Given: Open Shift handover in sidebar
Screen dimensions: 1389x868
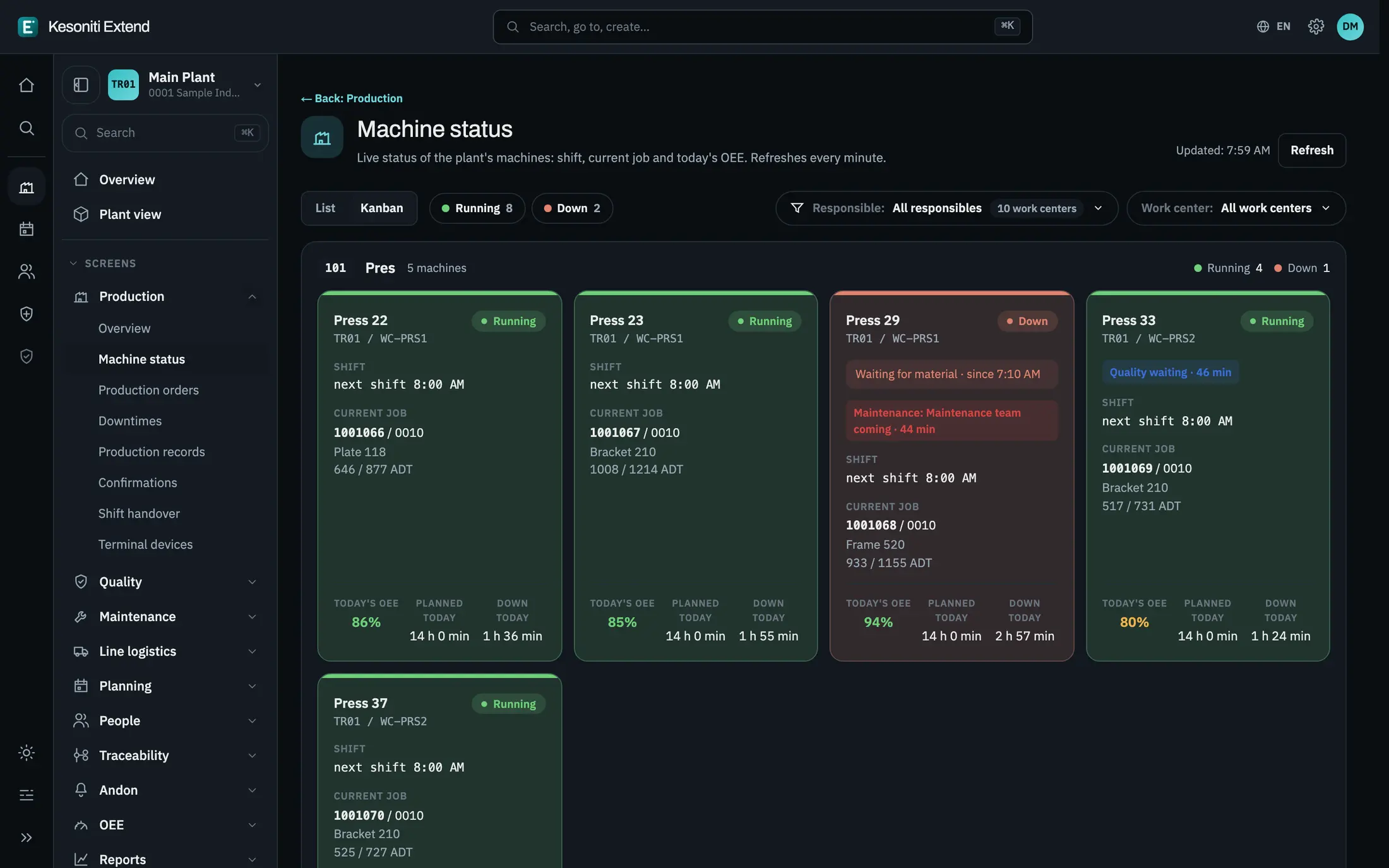Looking at the screenshot, I should pos(139,514).
